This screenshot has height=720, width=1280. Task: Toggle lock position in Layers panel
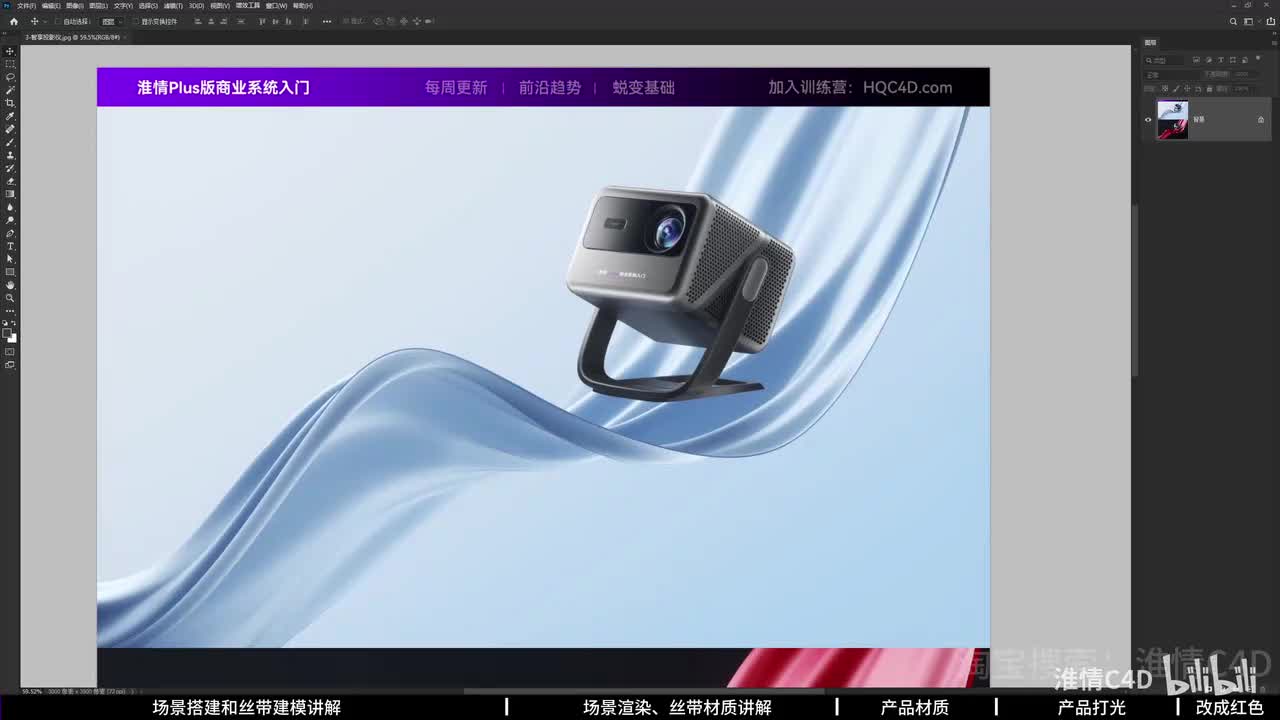[1187, 88]
